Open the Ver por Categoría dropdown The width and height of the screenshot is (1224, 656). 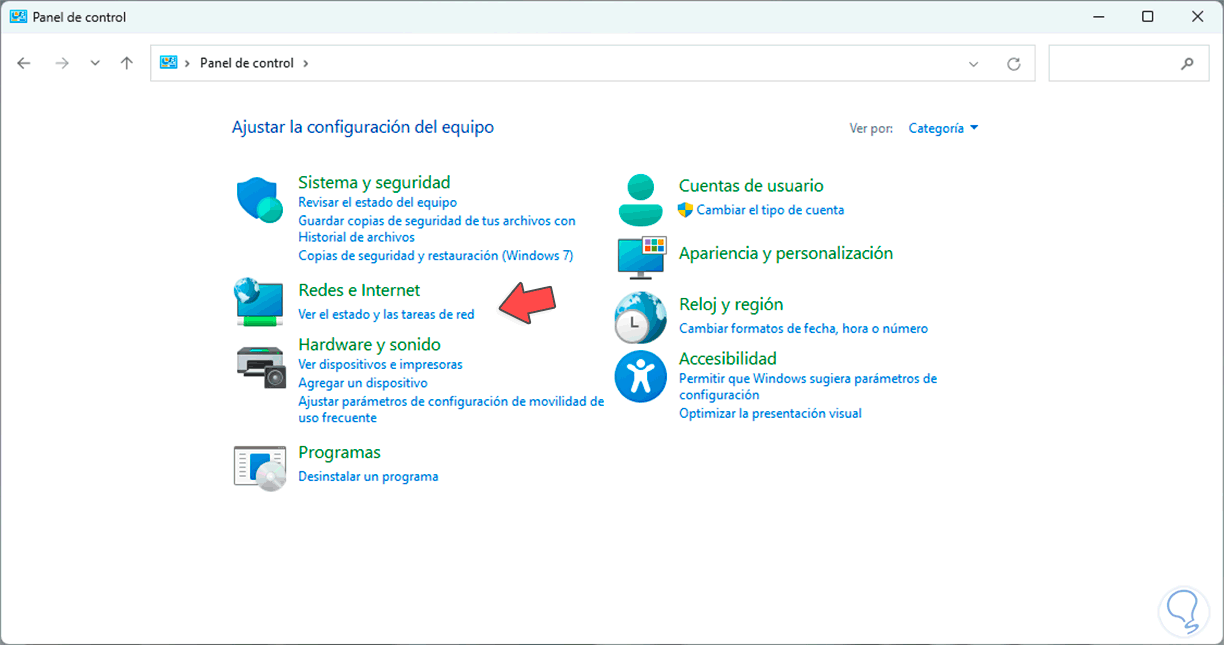pos(943,128)
